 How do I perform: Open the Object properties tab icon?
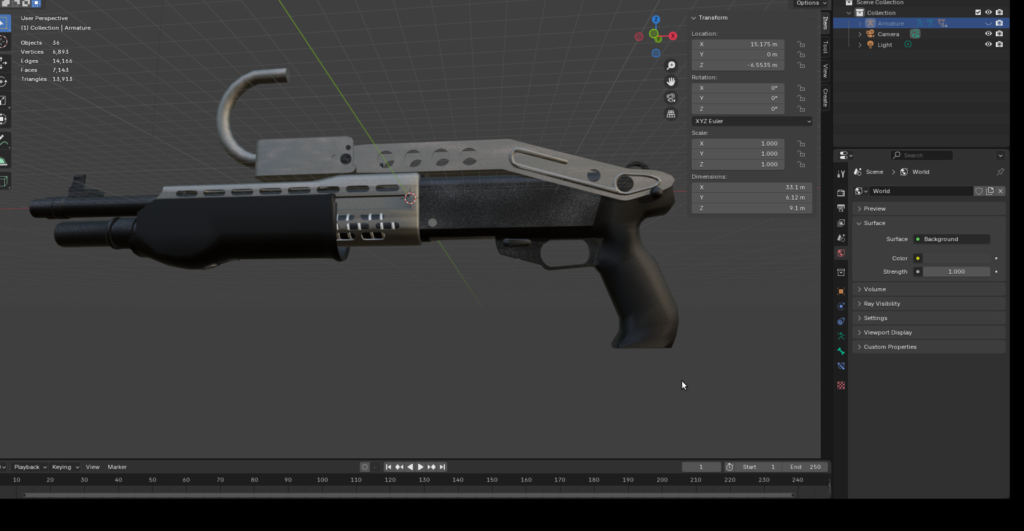click(x=841, y=291)
